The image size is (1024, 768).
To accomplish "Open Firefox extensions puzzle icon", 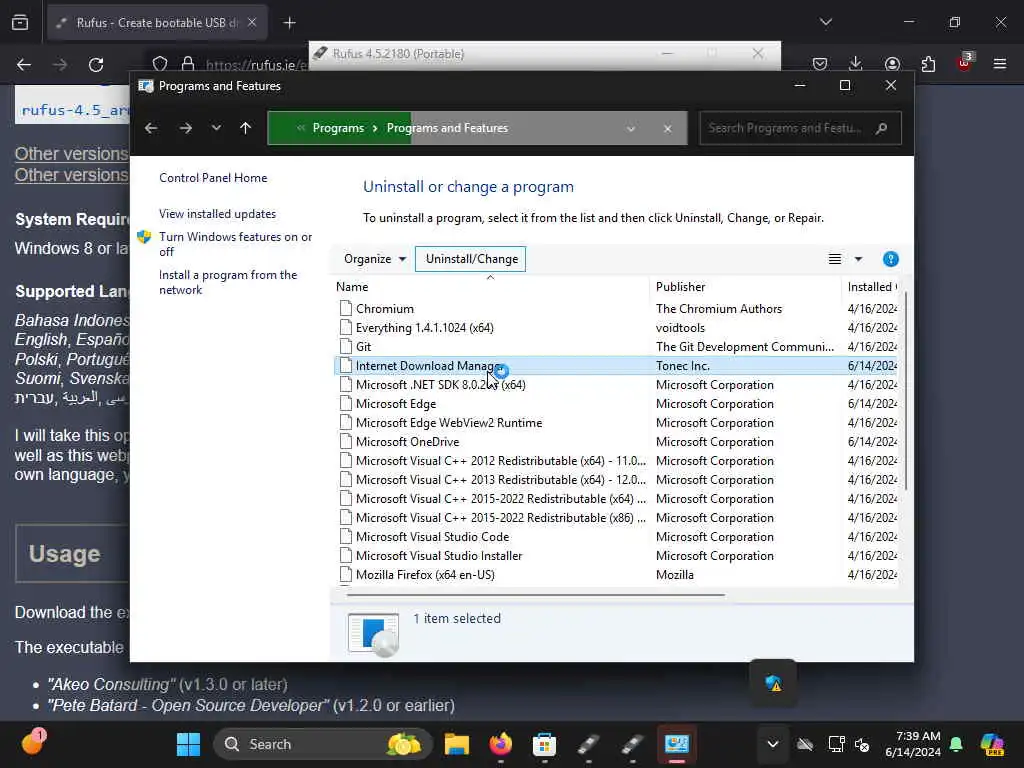I will (928, 63).
